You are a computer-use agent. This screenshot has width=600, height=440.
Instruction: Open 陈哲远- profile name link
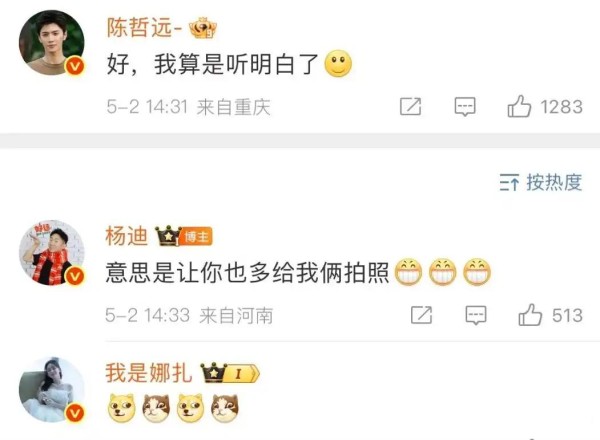[x=144, y=28]
